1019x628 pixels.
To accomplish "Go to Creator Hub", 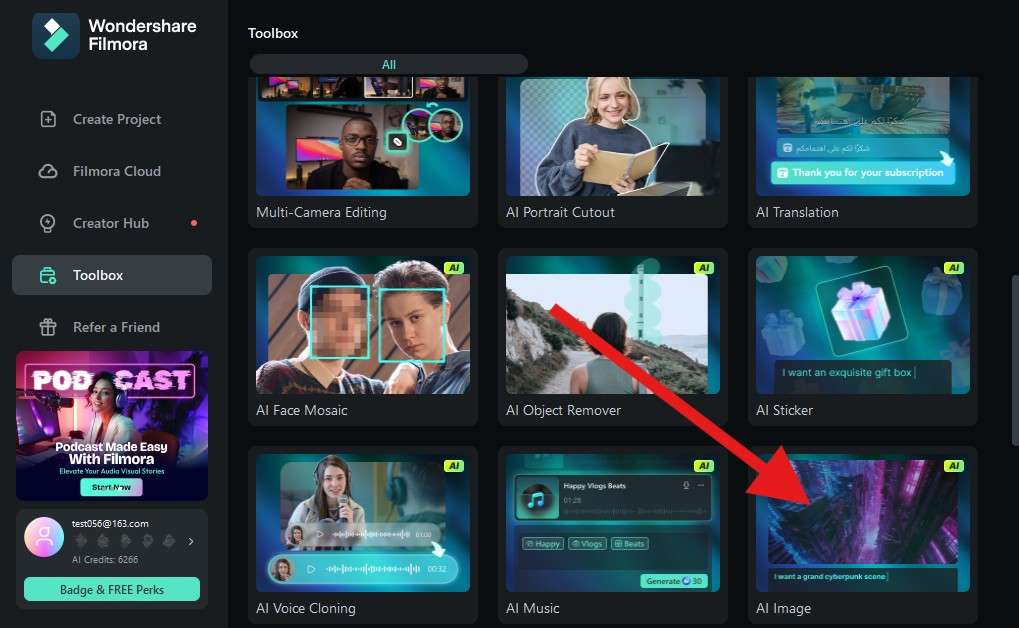I will (112, 223).
